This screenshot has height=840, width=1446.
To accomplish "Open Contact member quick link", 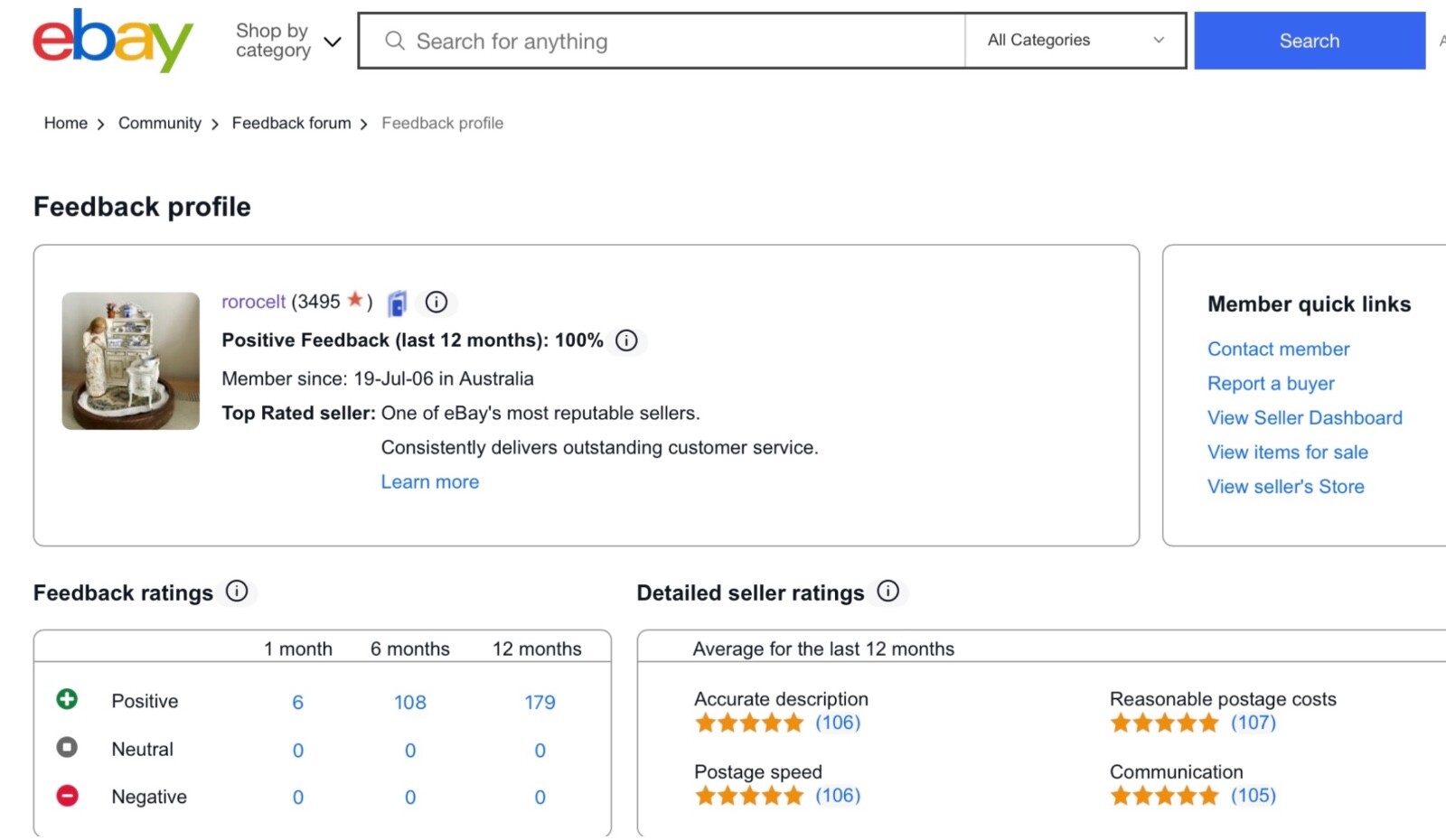I will click(1278, 350).
